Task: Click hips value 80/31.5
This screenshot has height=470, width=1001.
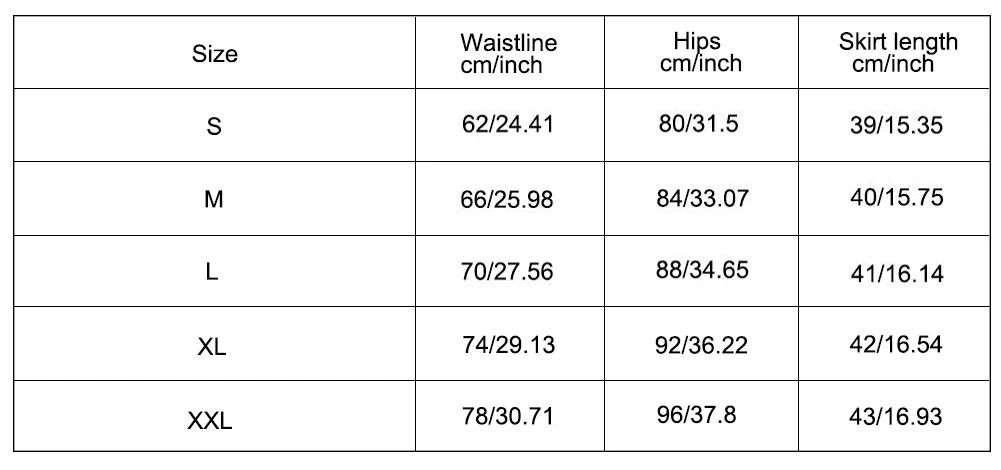Action: coord(697,124)
